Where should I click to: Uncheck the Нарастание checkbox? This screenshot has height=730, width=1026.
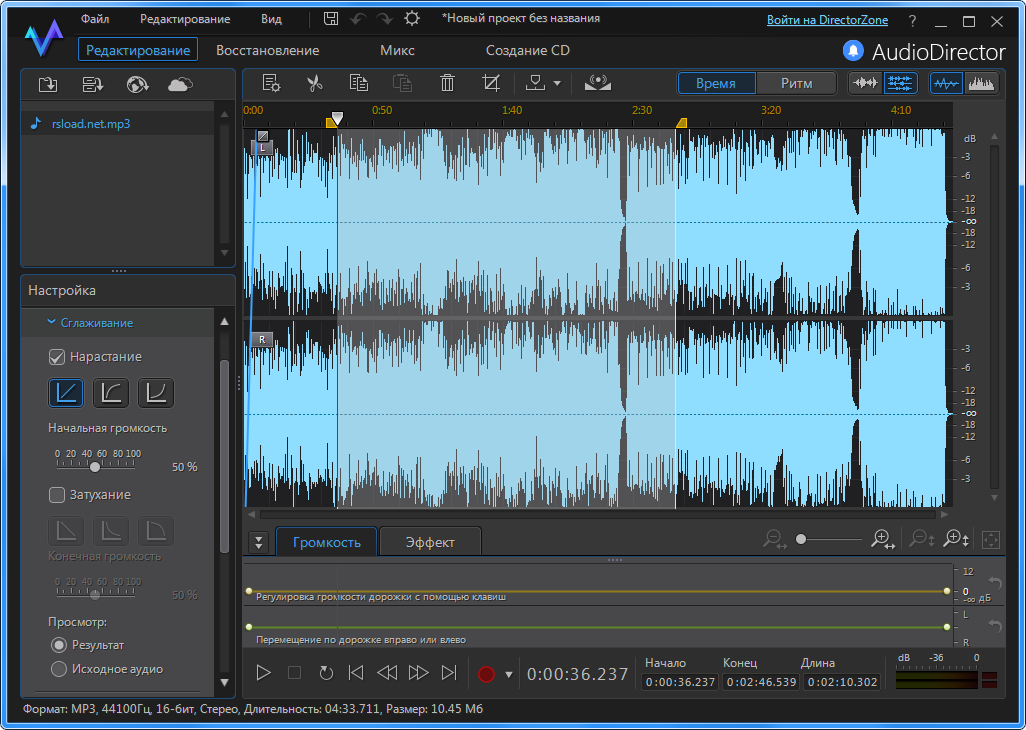57,357
